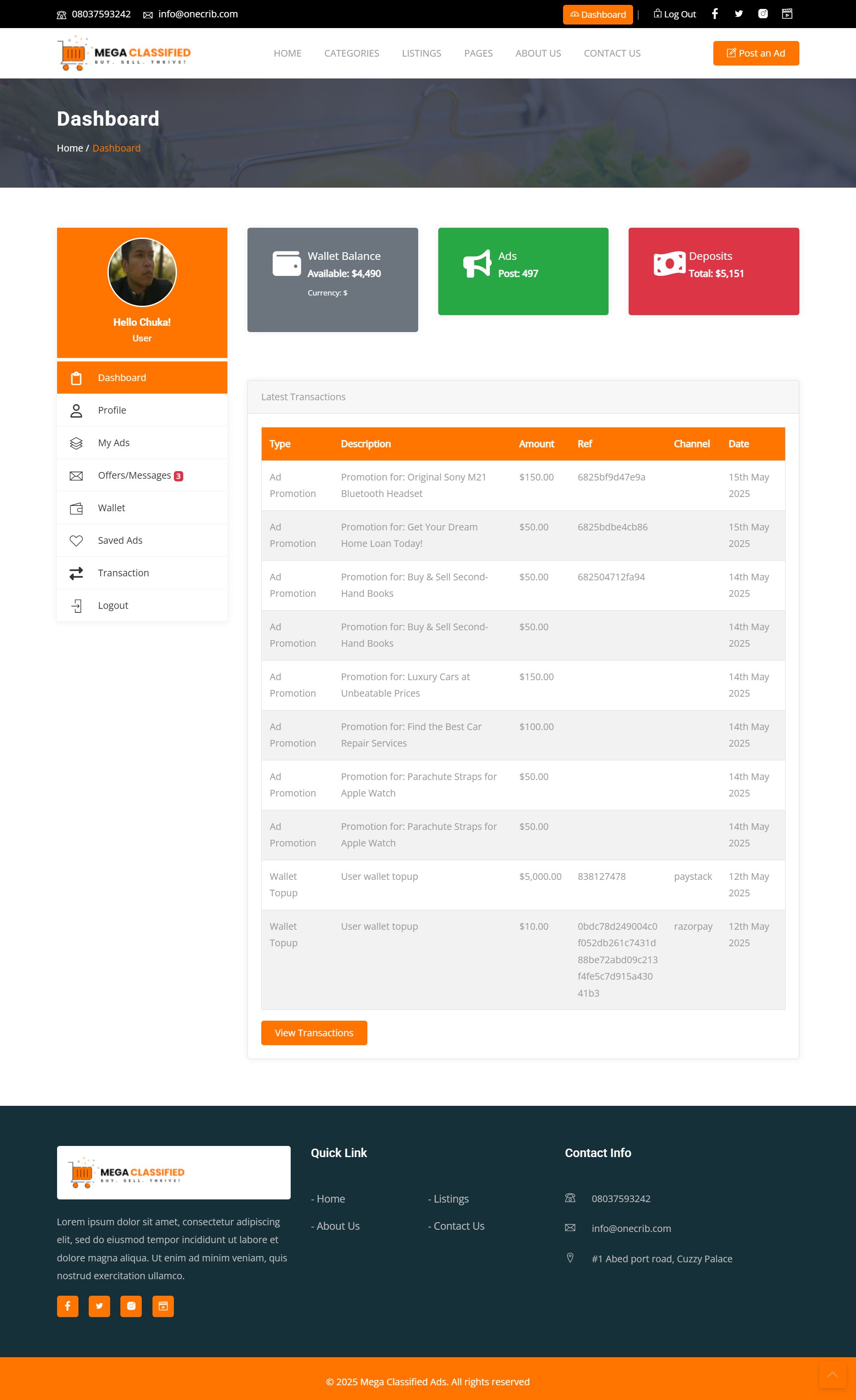Screen dimensions: 856x1400
Task: Open My Ads sidebar item
Action: point(114,443)
